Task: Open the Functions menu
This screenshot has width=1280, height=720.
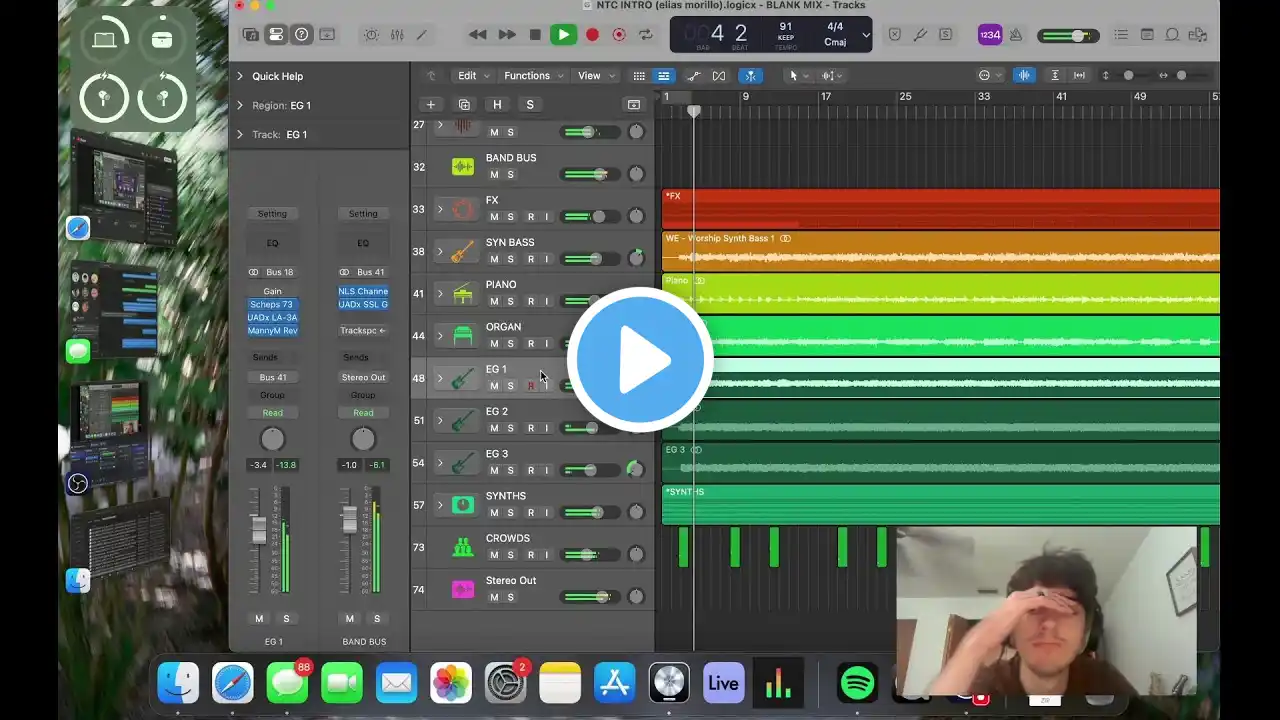Action: point(533,76)
